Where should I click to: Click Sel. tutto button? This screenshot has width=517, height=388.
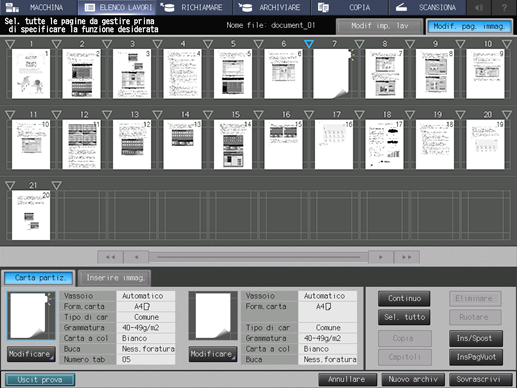[x=404, y=317]
